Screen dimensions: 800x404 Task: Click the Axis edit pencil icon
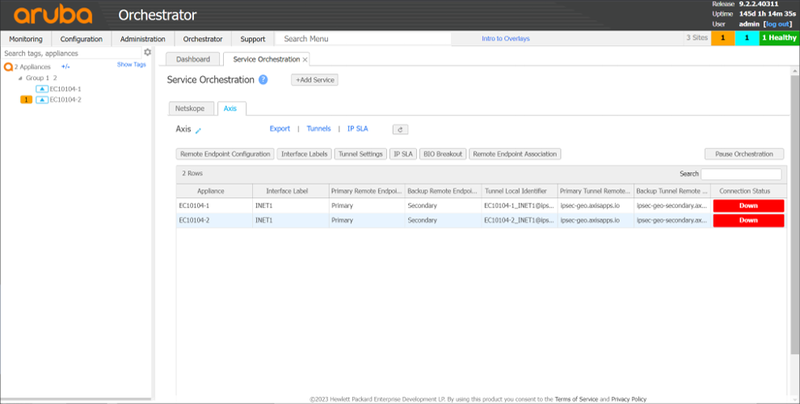point(198,131)
